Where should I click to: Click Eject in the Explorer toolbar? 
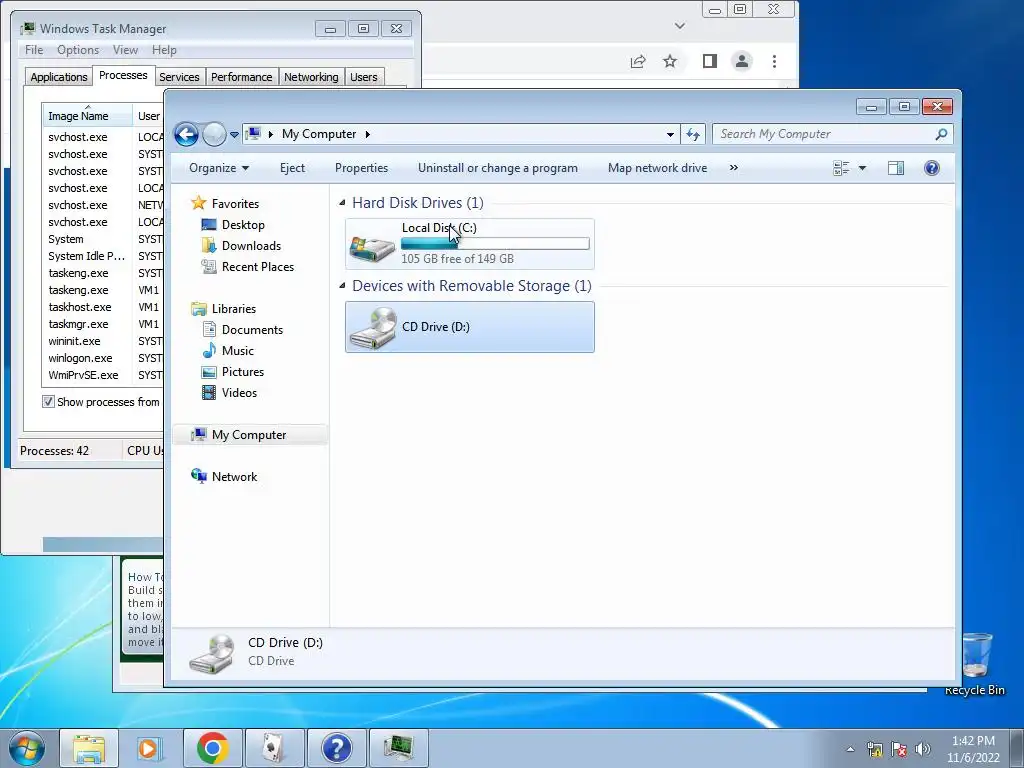pos(292,168)
